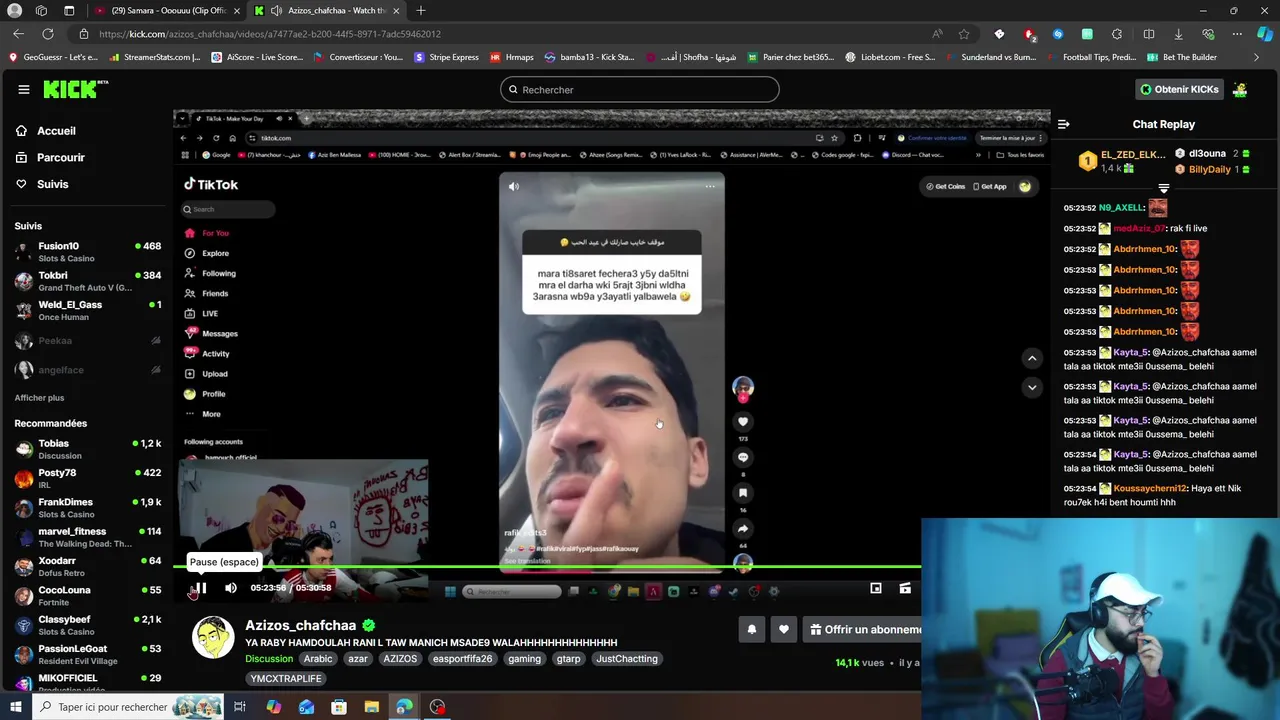Focus the Rechercher search field
This screenshot has height=720, width=1280.
pos(640,89)
